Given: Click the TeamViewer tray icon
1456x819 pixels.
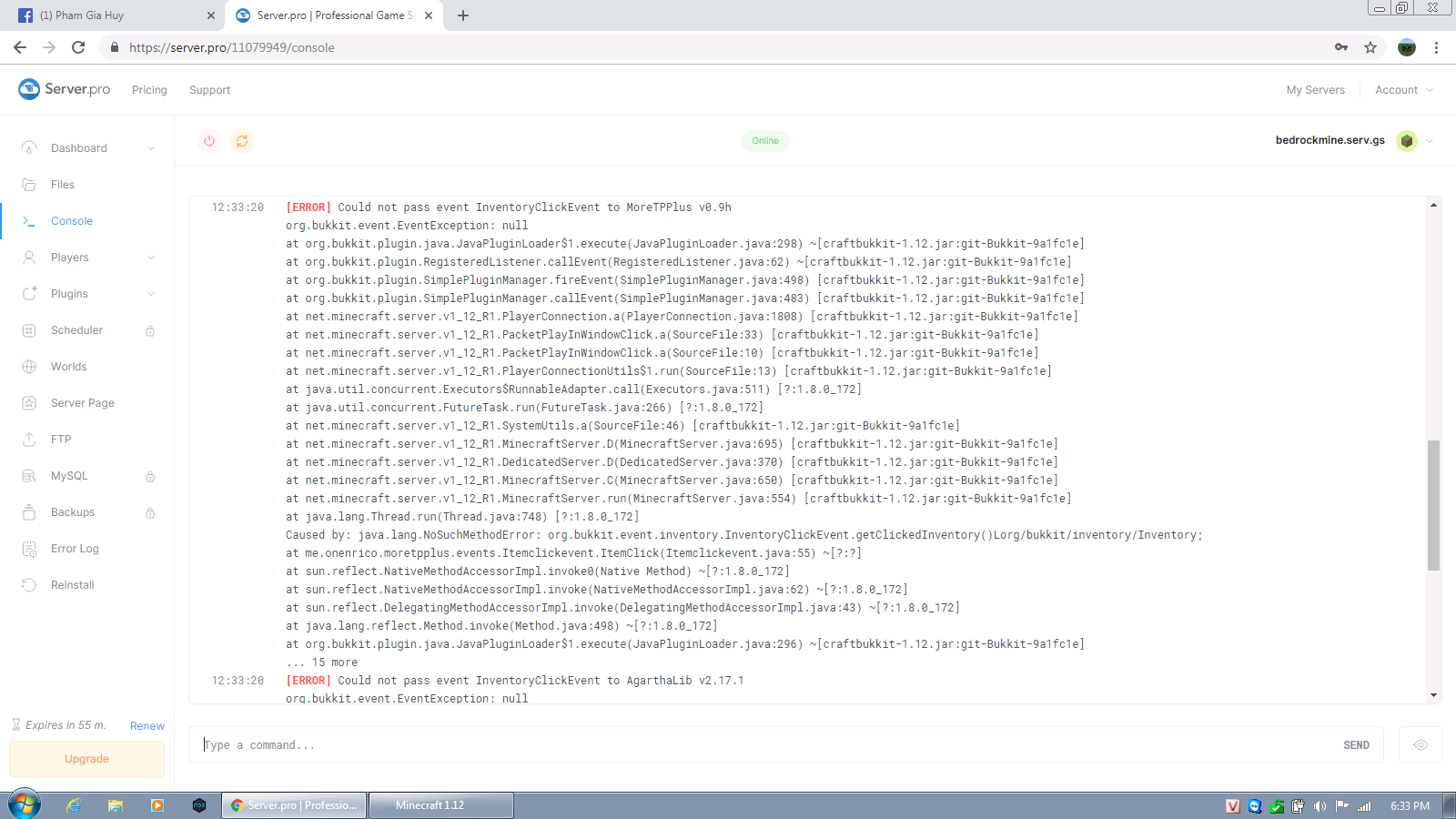Looking at the screenshot, I should tap(1255, 806).
